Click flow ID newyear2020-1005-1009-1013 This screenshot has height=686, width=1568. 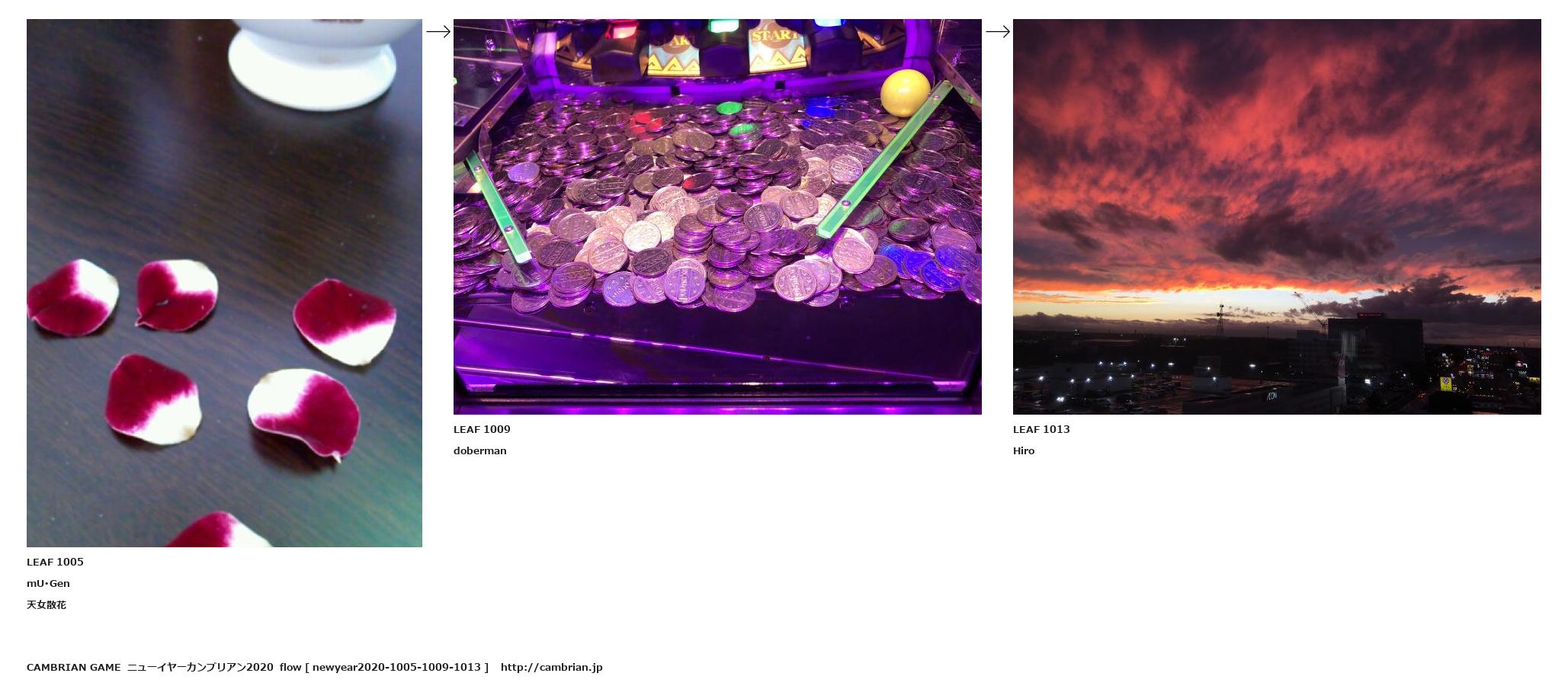(x=396, y=667)
